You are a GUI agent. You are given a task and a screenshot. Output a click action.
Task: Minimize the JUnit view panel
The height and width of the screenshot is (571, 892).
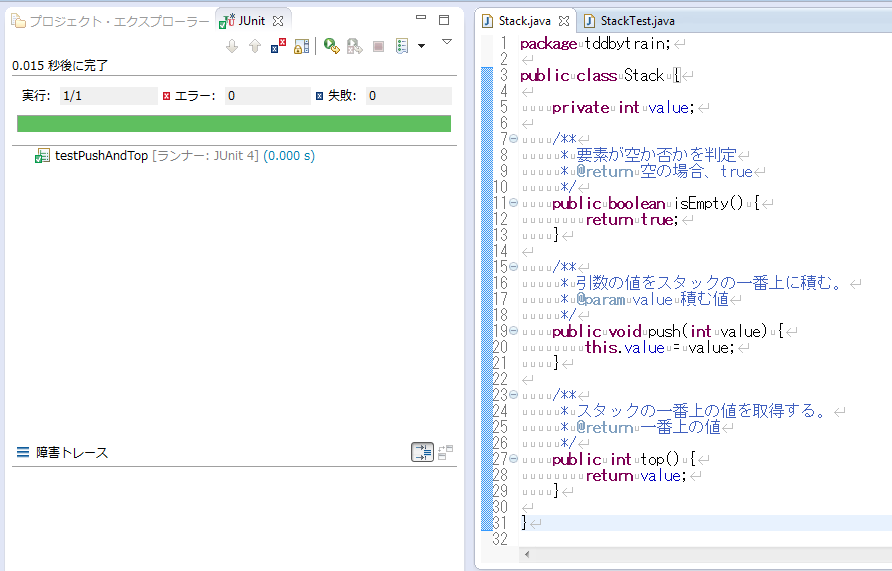[x=421, y=18]
